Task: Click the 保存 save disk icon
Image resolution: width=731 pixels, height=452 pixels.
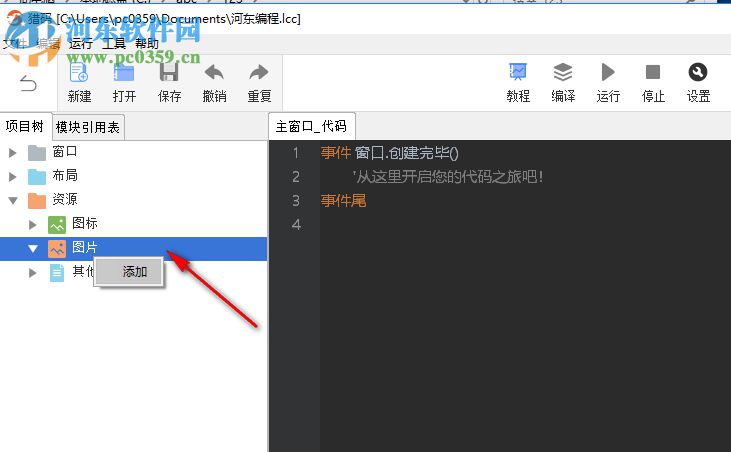Action: point(169,72)
